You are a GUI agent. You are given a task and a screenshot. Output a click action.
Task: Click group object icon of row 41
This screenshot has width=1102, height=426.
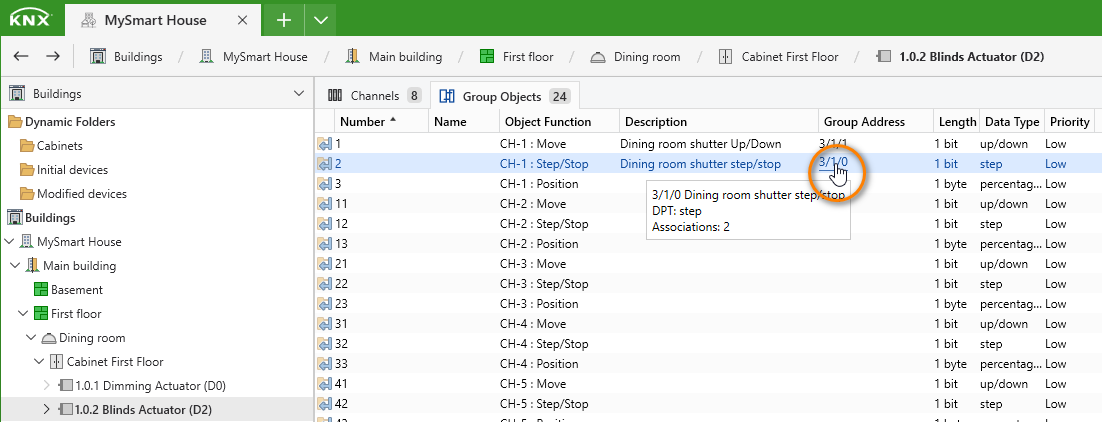(324, 385)
